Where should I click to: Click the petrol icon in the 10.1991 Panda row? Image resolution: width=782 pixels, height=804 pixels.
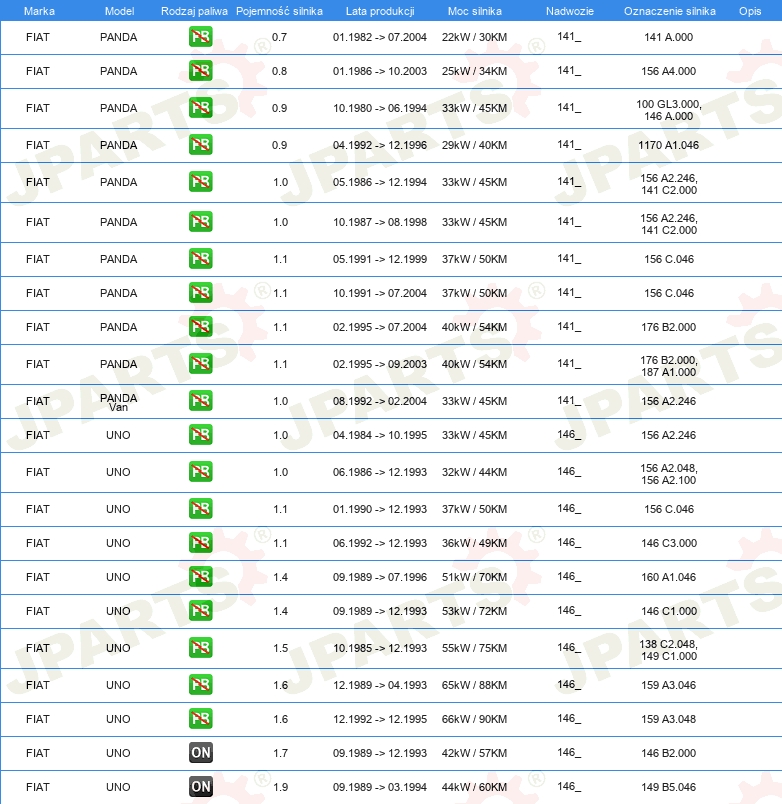point(200,293)
